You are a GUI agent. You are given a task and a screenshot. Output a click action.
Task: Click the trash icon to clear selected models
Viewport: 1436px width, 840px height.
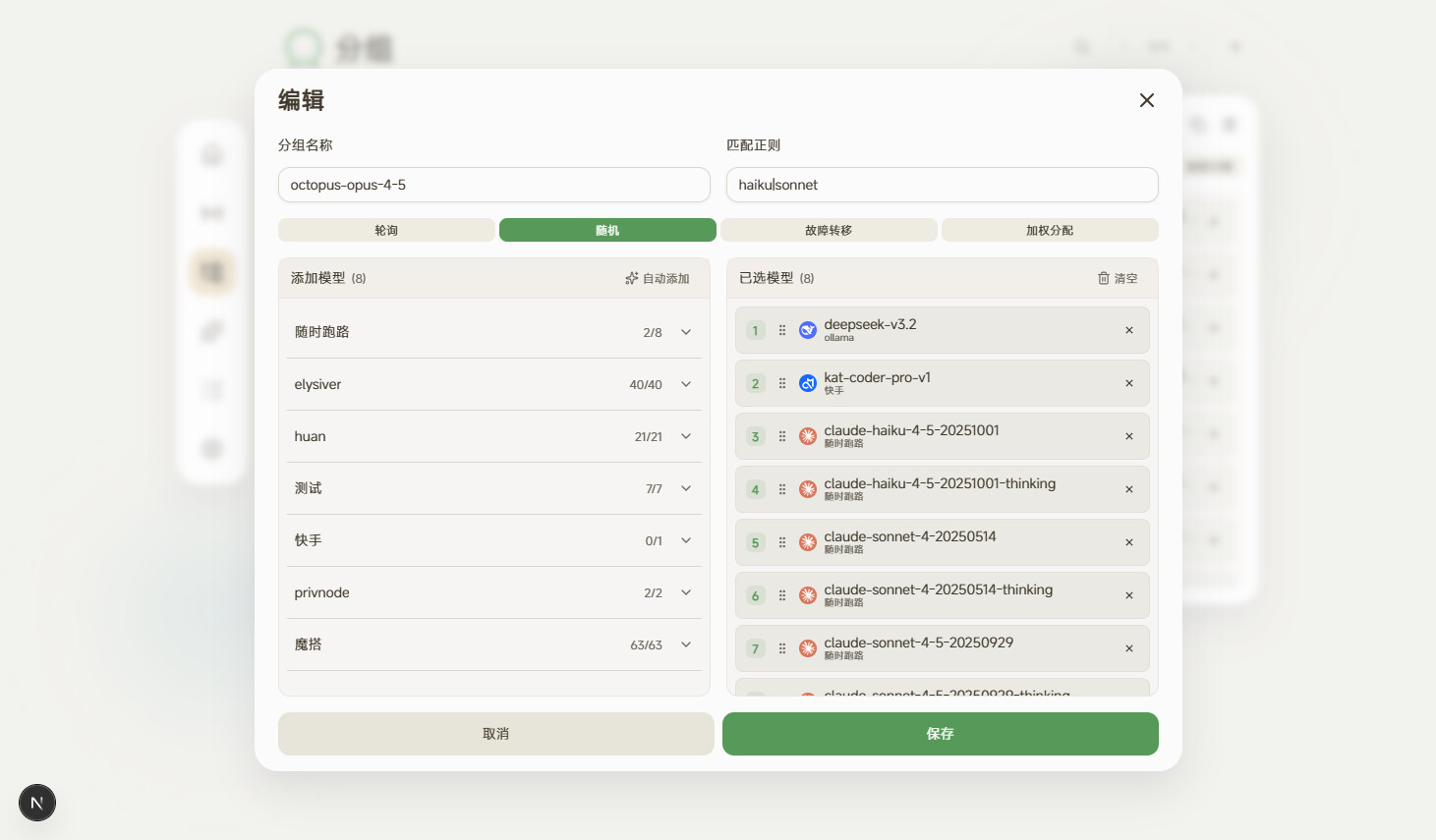[1104, 279]
